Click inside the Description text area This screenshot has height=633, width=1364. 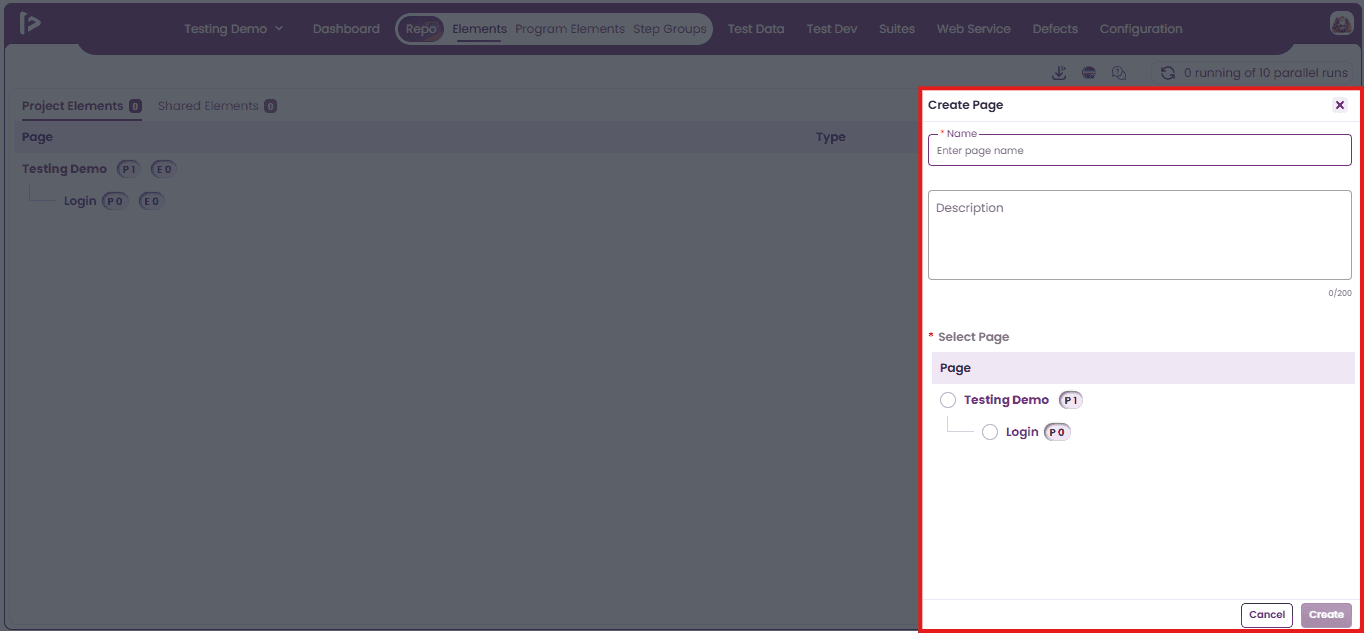pos(1140,235)
